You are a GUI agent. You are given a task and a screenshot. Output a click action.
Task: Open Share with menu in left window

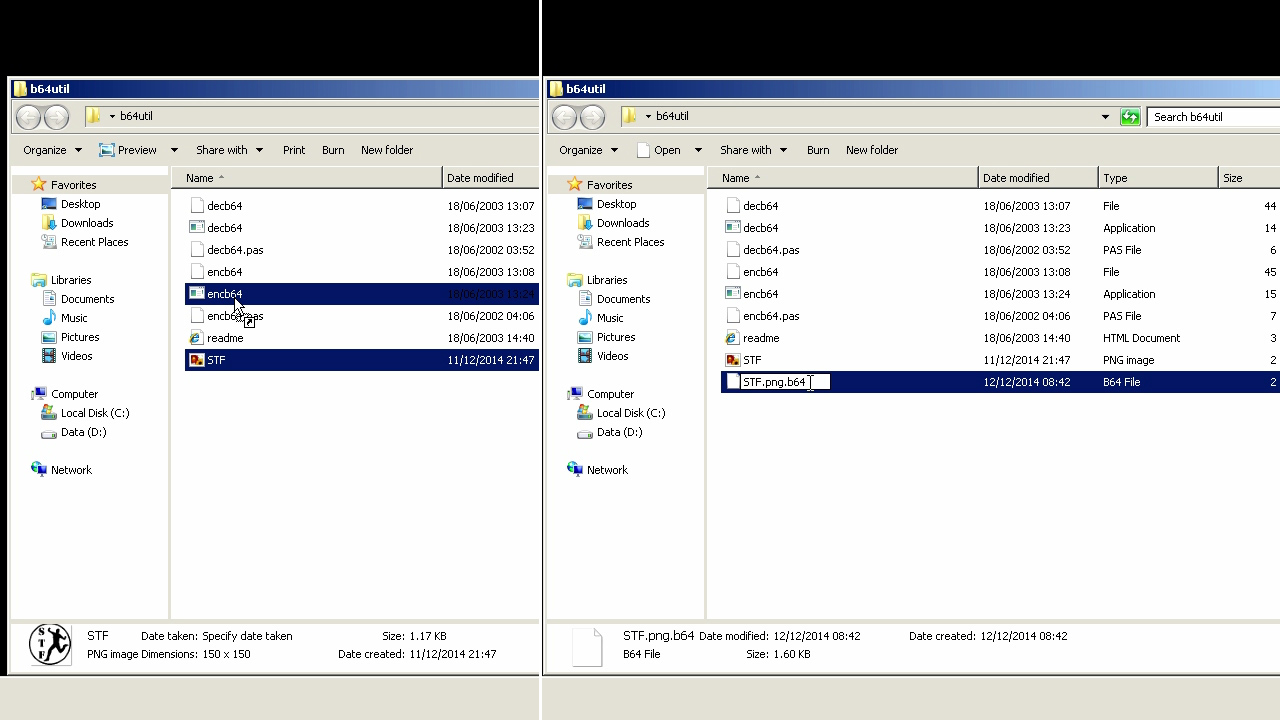tap(229, 150)
